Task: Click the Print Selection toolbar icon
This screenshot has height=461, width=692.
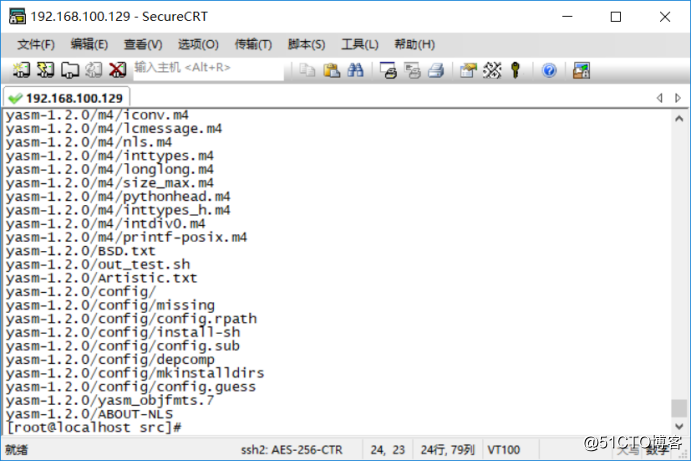Action: (x=412, y=70)
